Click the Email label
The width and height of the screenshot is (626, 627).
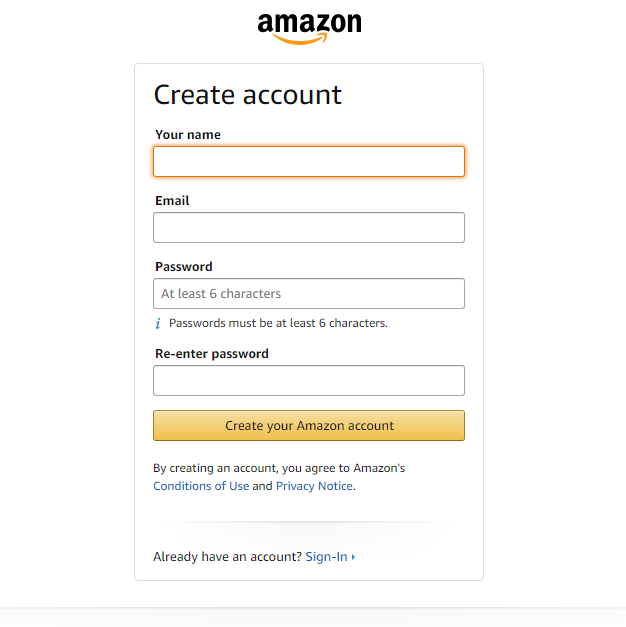172,201
